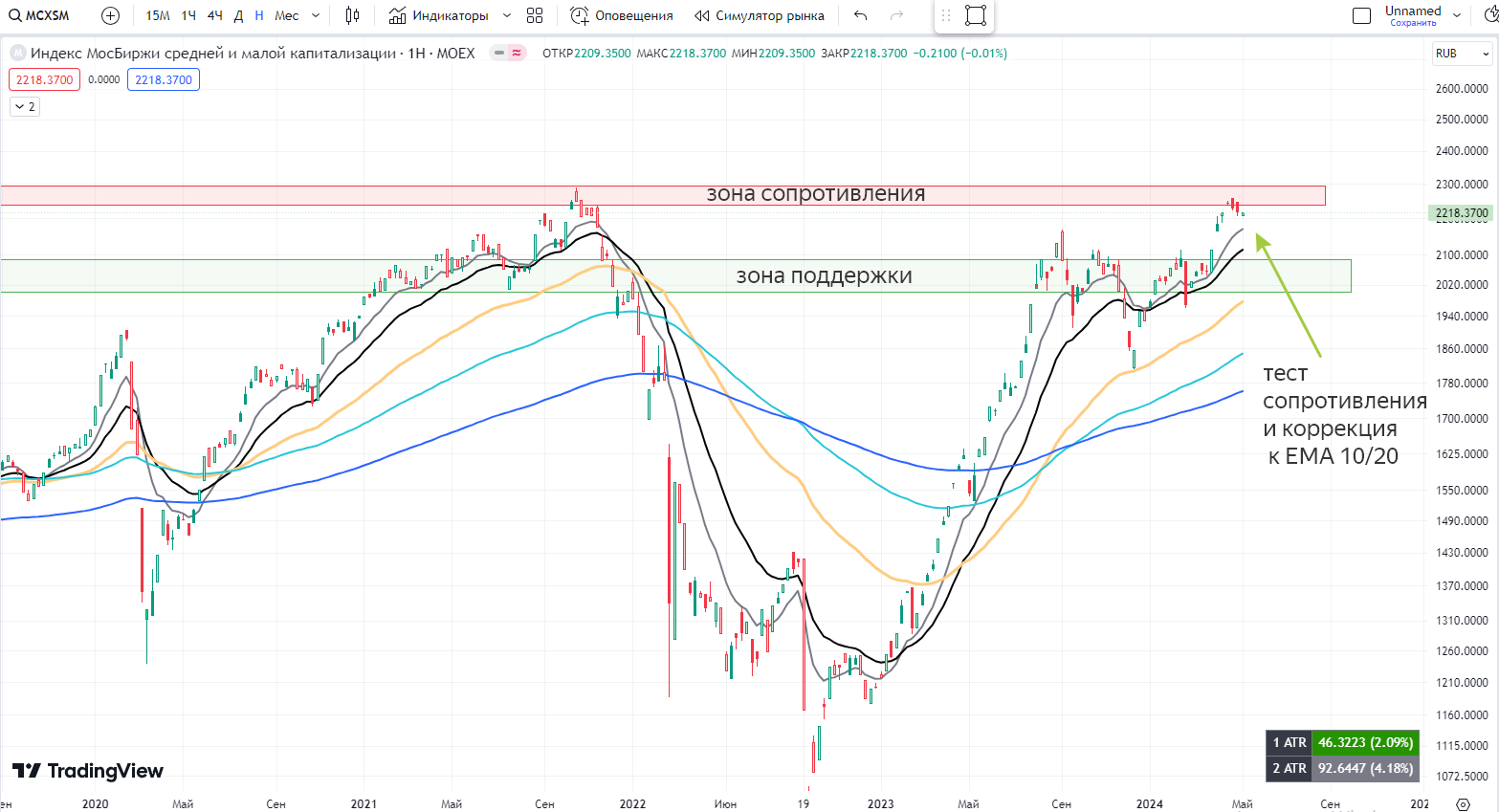Image resolution: width=1499 pixels, height=812 pixels.
Task: Click the red 2218.3700 sell price button
Action: [x=45, y=79]
